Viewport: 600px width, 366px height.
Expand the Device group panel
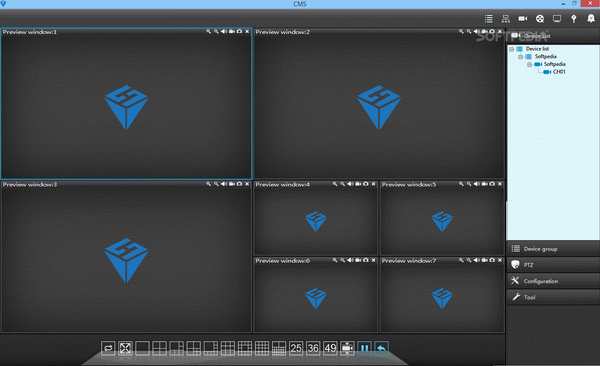tap(553, 249)
